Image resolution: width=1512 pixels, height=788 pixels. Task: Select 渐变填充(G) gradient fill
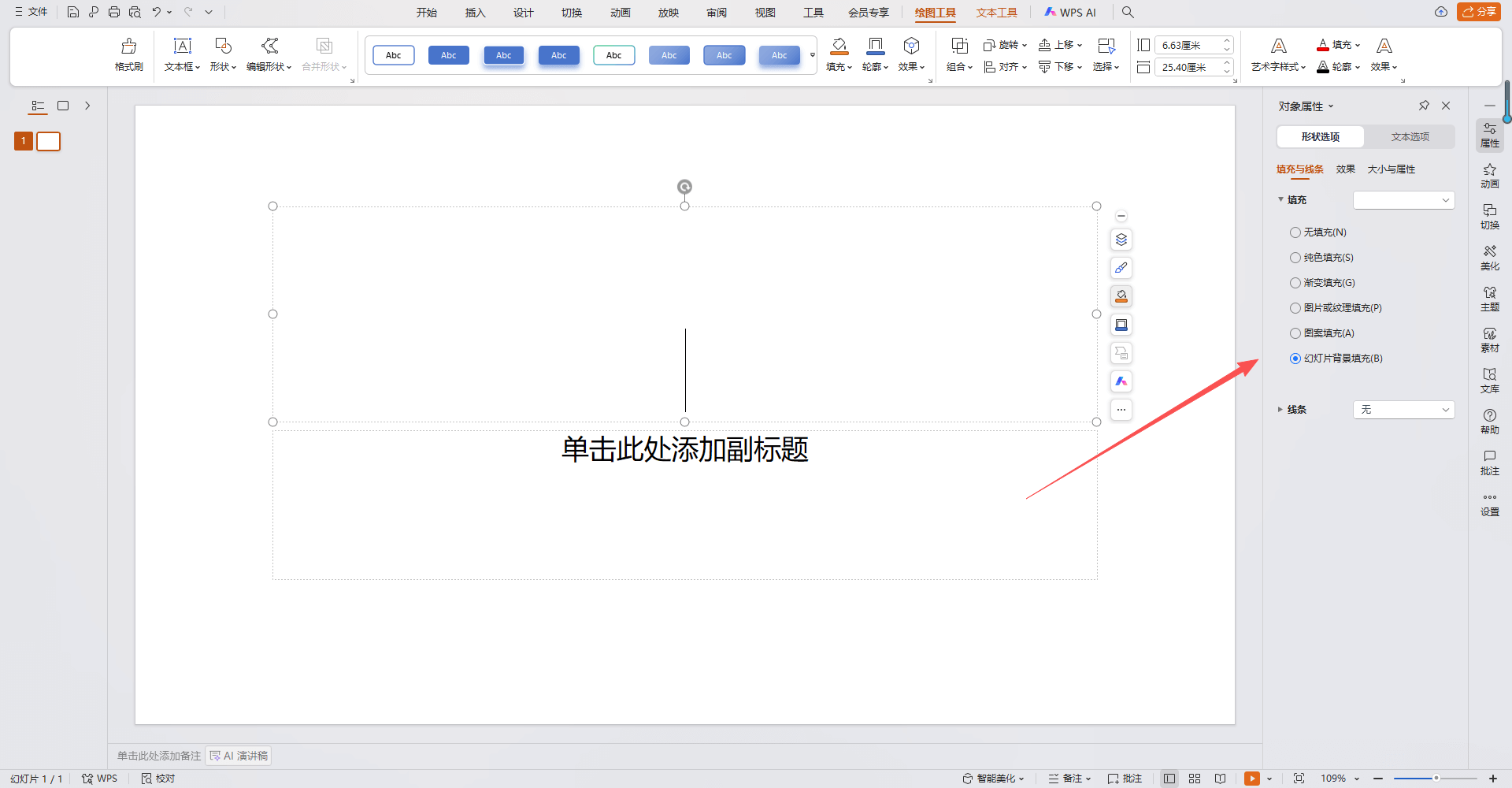click(1295, 283)
